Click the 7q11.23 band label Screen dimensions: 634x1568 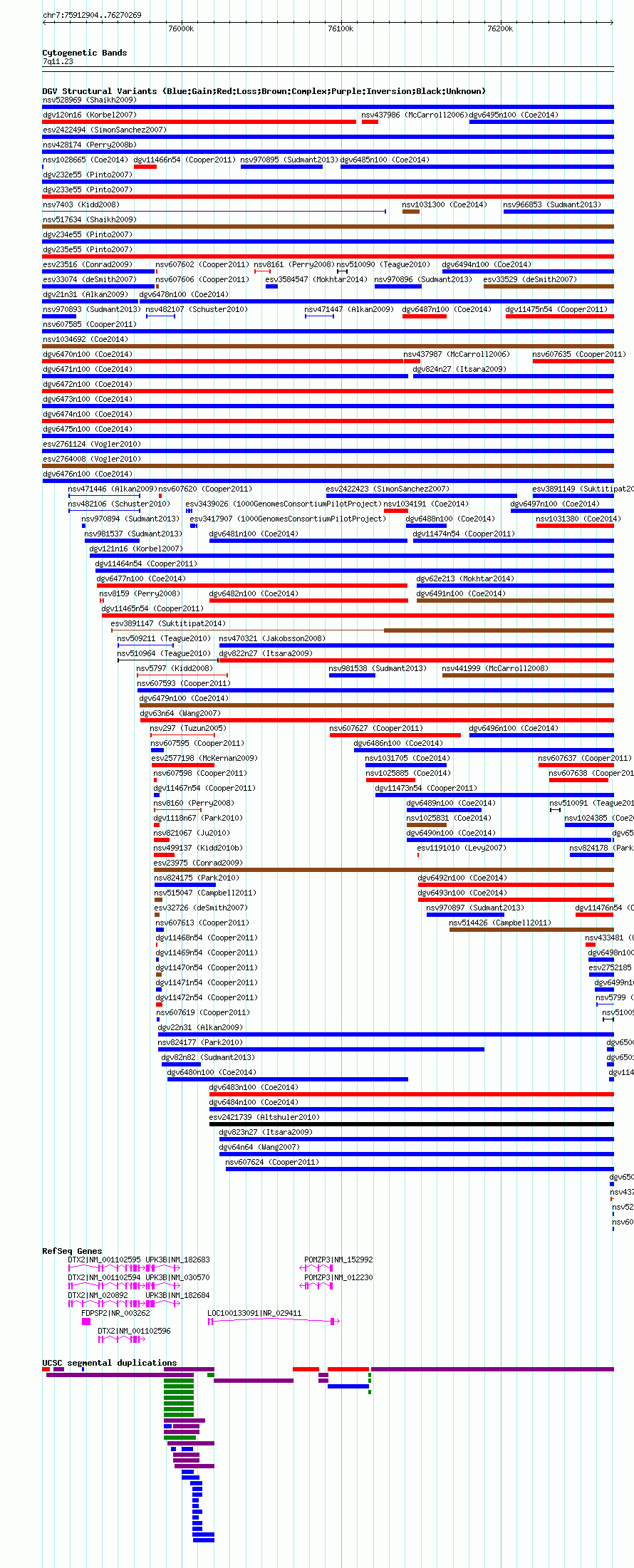tap(58, 61)
